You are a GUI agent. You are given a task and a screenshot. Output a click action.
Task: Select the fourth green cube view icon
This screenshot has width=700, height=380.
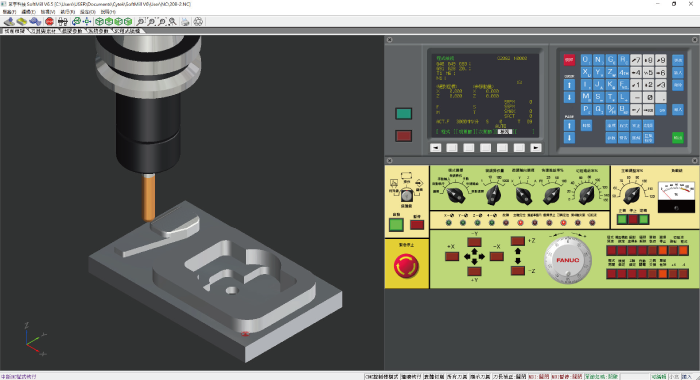[x=128, y=21]
